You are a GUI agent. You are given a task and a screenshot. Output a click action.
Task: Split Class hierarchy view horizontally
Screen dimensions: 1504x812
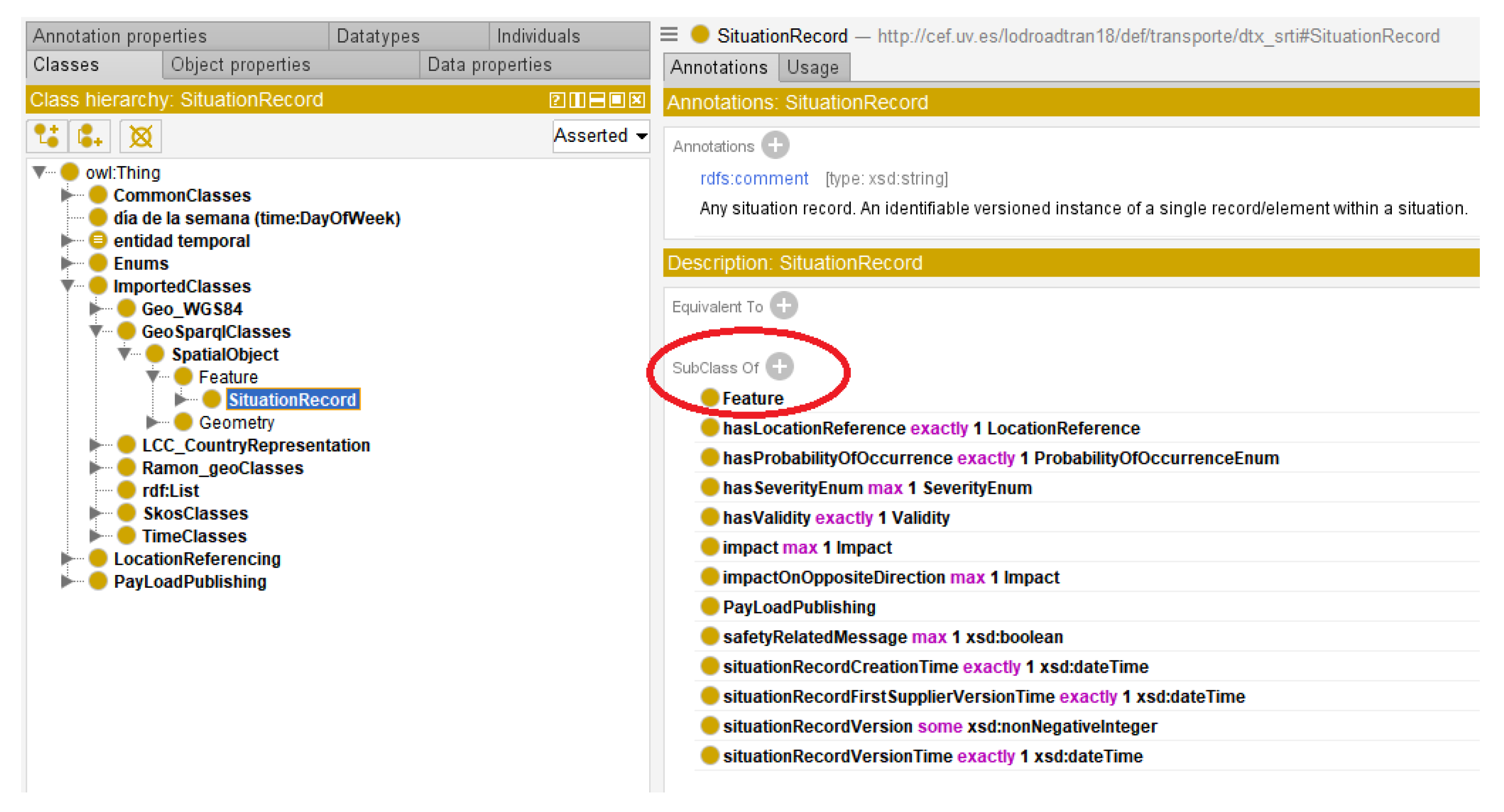(597, 100)
